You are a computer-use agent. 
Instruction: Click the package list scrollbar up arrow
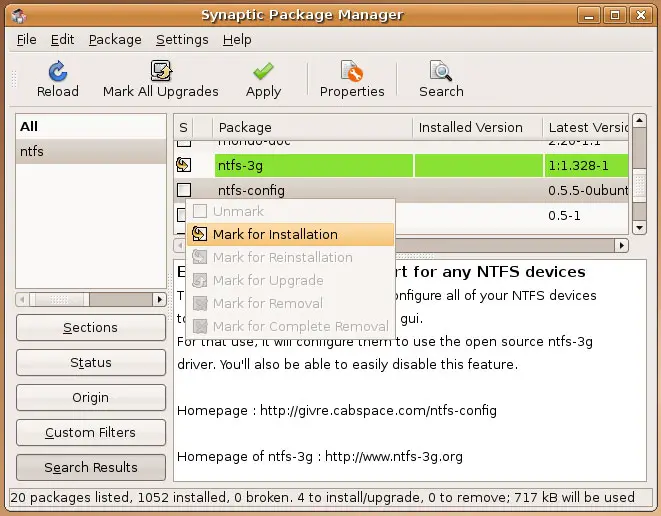[639, 121]
